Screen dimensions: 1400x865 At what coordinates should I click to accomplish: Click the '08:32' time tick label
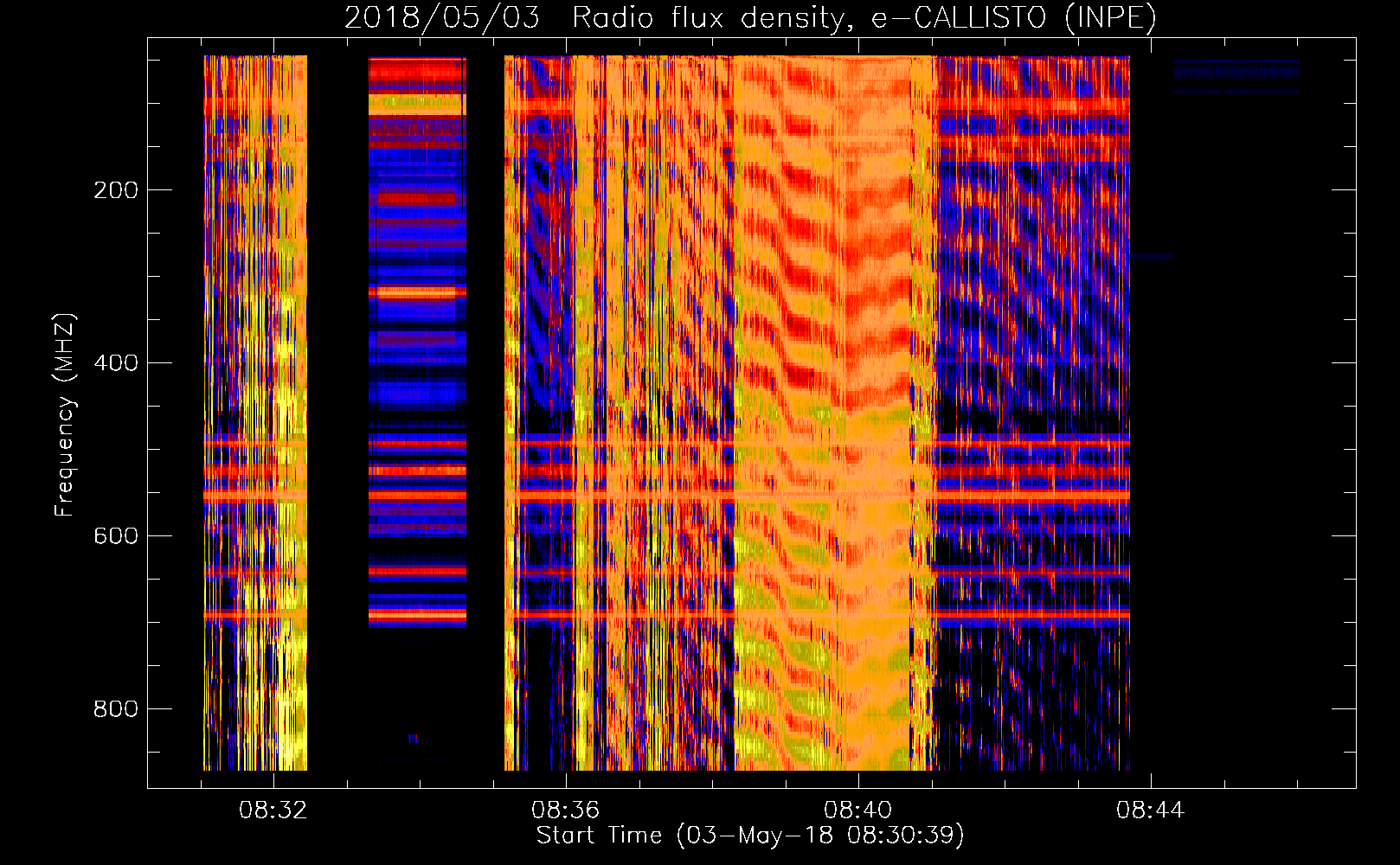pyautogui.click(x=273, y=811)
